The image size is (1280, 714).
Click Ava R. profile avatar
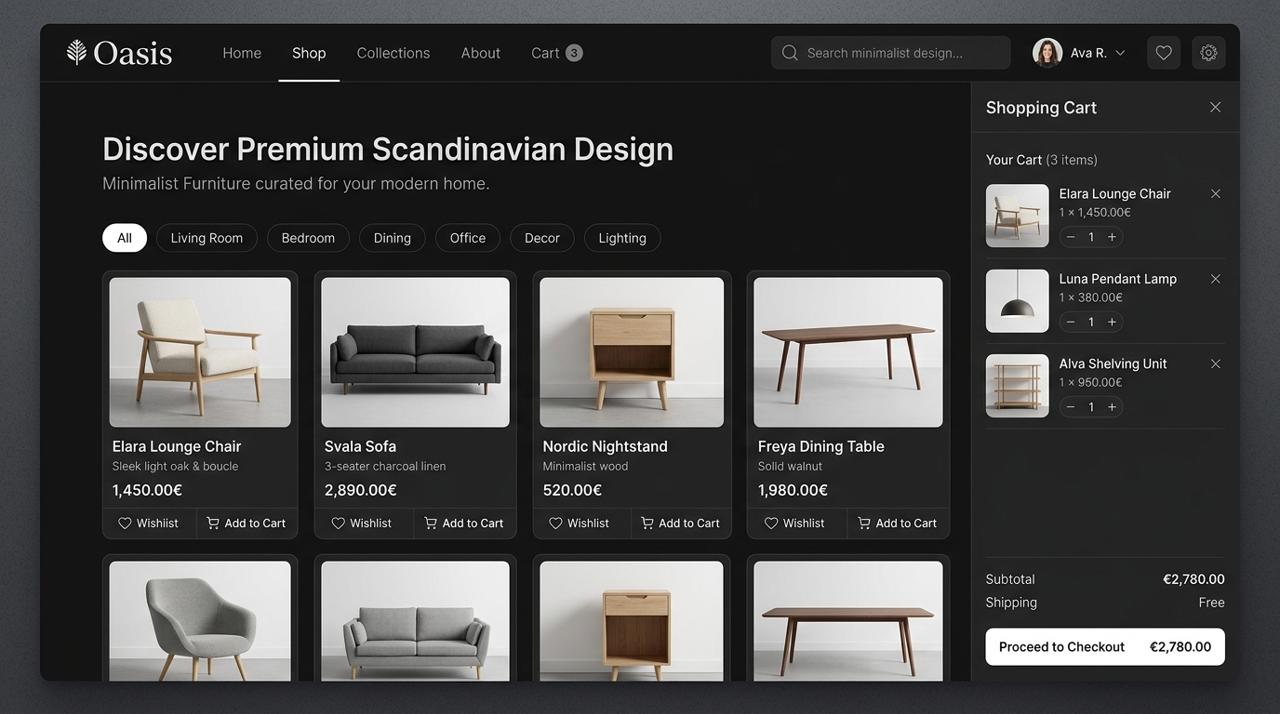point(1047,53)
